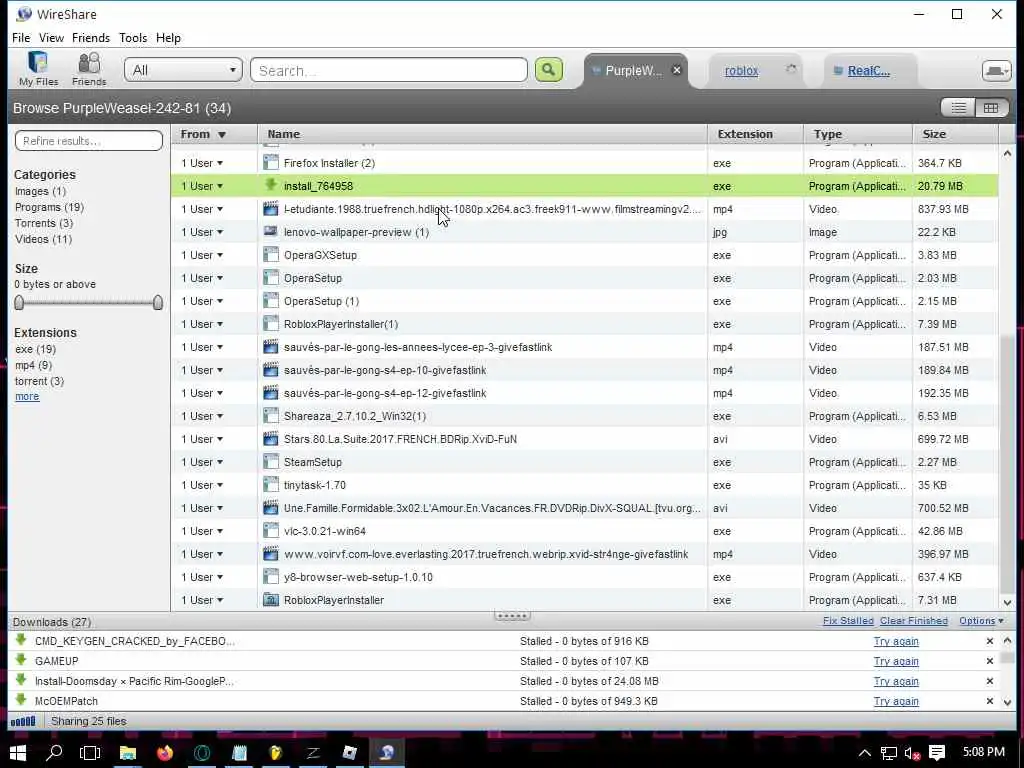Open the file-transfer dropdown icon at top right

(996, 71)
